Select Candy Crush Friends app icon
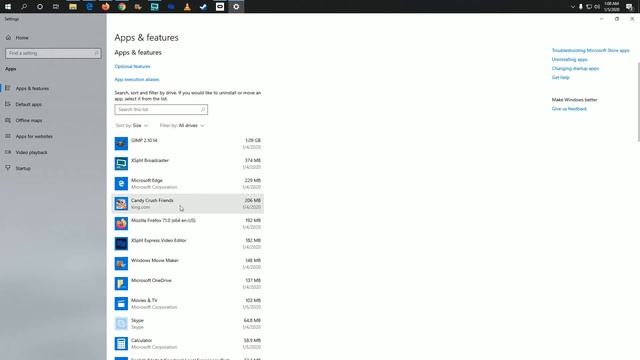 [x=121, y=204]
